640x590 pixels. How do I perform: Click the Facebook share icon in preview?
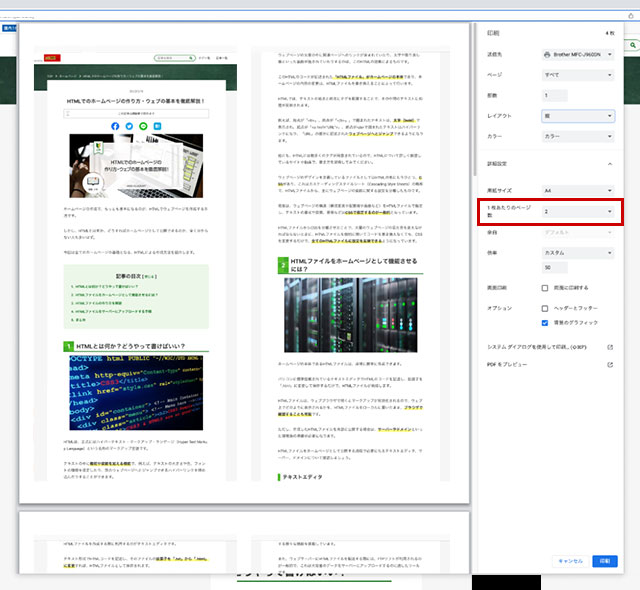tap(115, 126)
